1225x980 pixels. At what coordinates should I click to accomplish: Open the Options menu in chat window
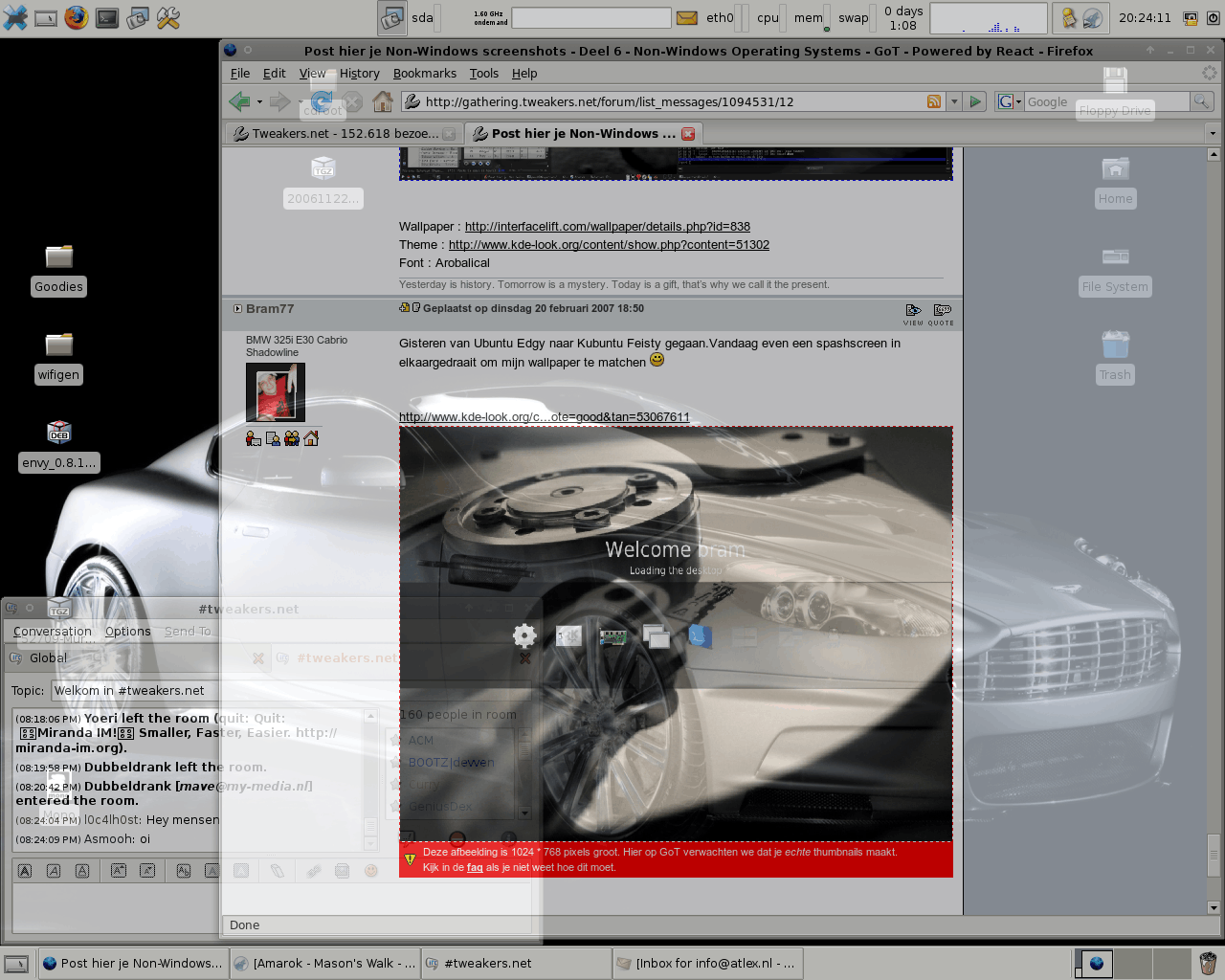pyautogui.click(x=128, y=631)
